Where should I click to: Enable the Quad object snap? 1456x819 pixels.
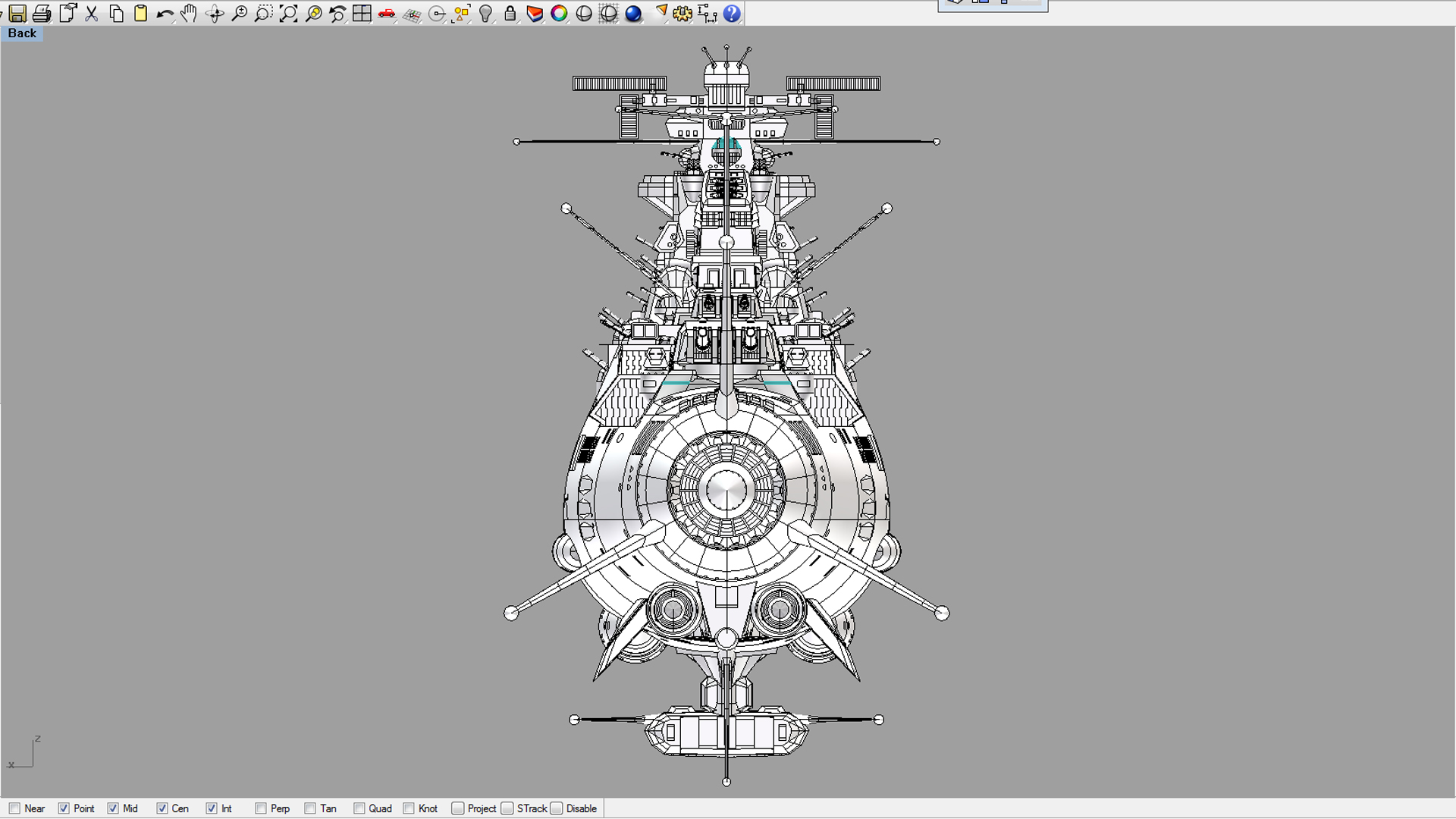point(359,808)
